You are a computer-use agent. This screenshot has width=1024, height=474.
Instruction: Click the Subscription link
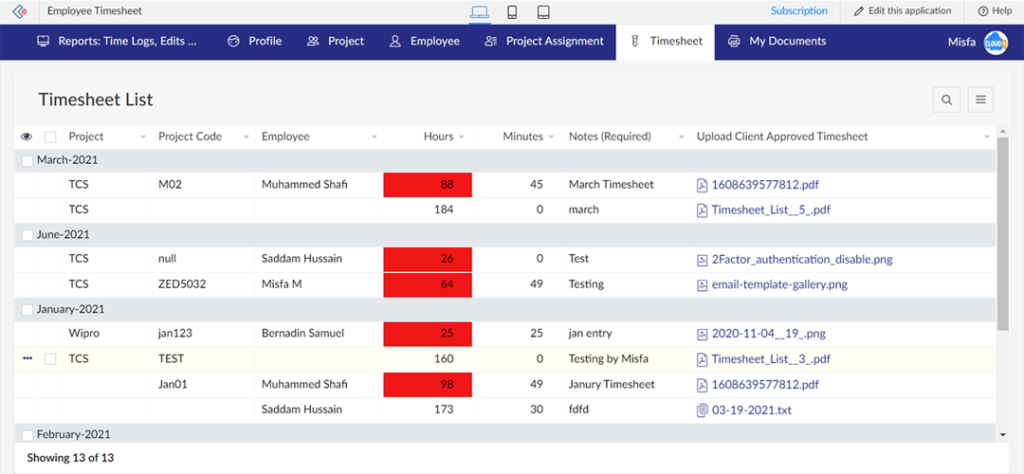click(x=798, y=11)
